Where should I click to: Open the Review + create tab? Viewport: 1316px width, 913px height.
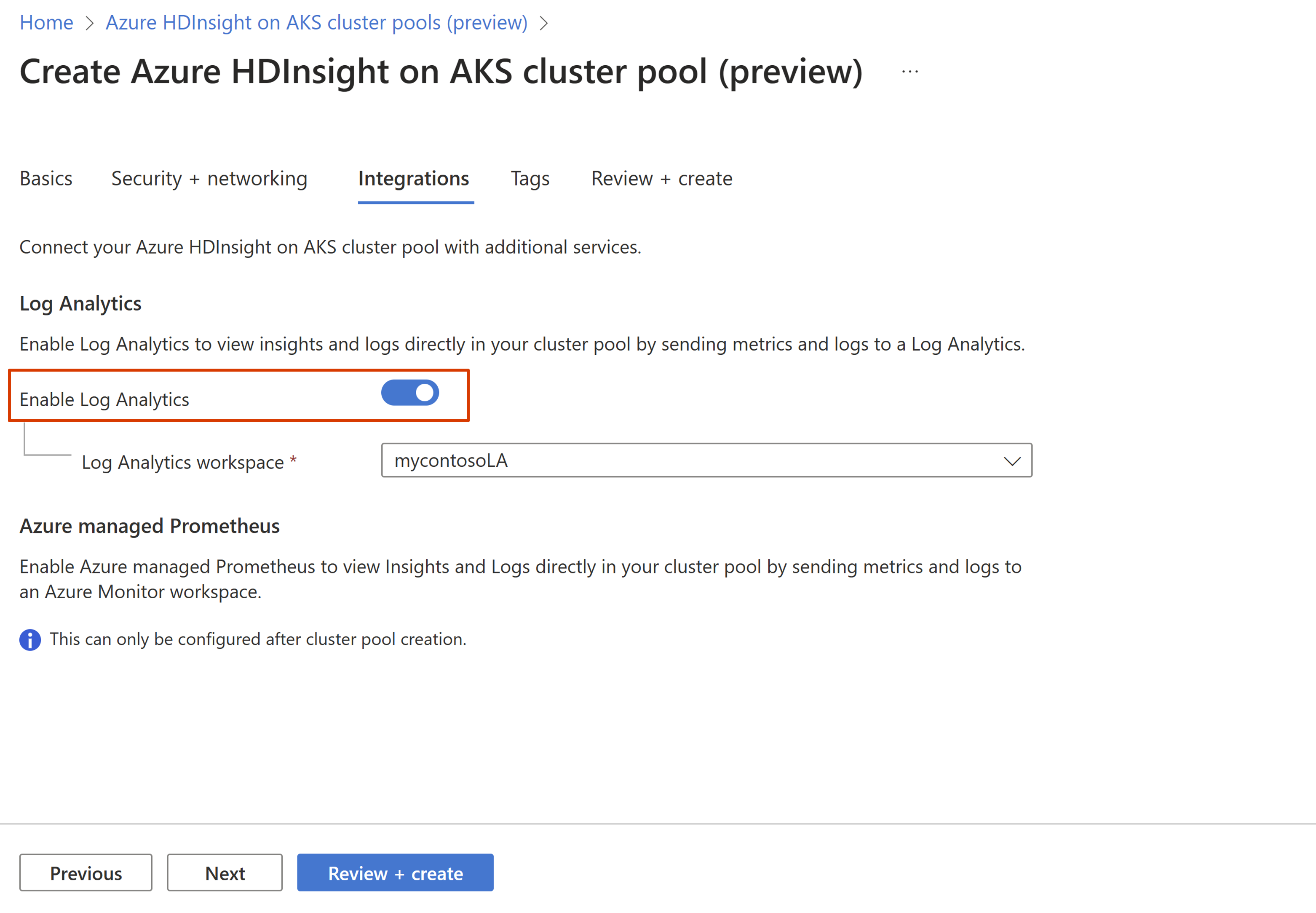[662, 179]
